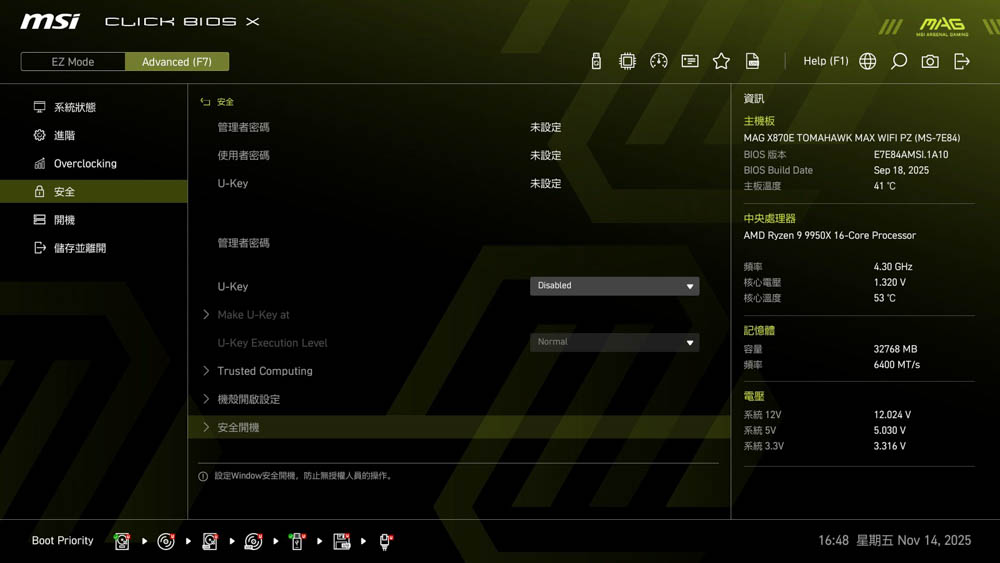
Task: Open the Overclocking menu in sidebar
Action: [x=85, y=163]
